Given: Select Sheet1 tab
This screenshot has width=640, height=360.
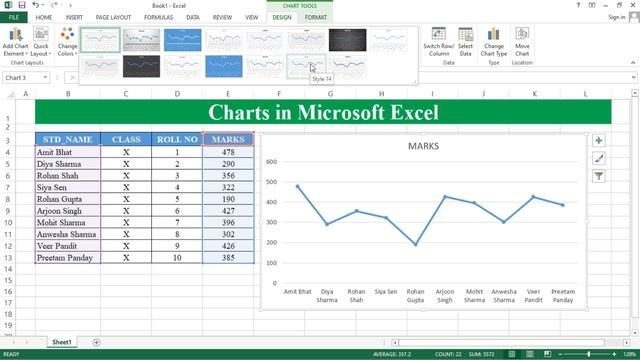Looking at the screenshot, I should click(x=62, y=342).
